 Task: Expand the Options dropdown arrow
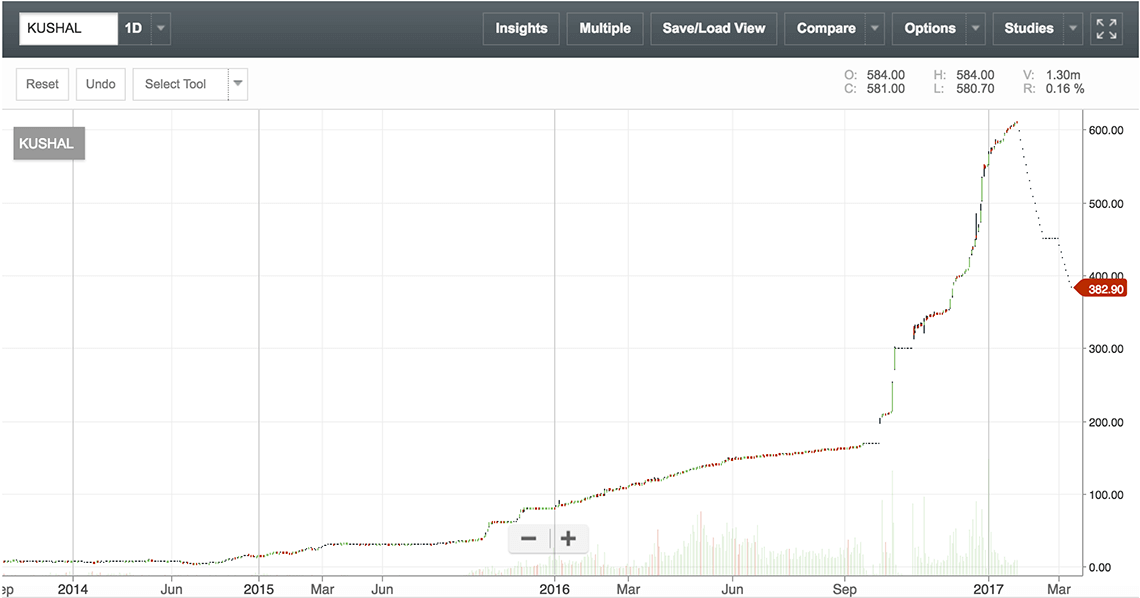coord(975,29)
